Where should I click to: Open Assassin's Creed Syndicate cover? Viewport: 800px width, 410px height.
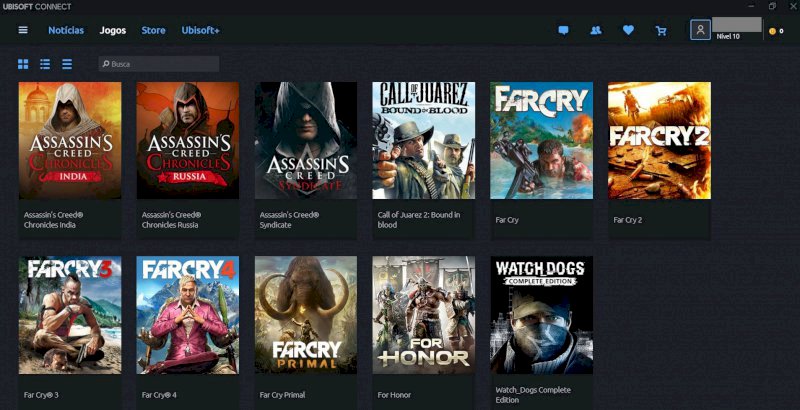pyautogui.click(x=306, y=140)
